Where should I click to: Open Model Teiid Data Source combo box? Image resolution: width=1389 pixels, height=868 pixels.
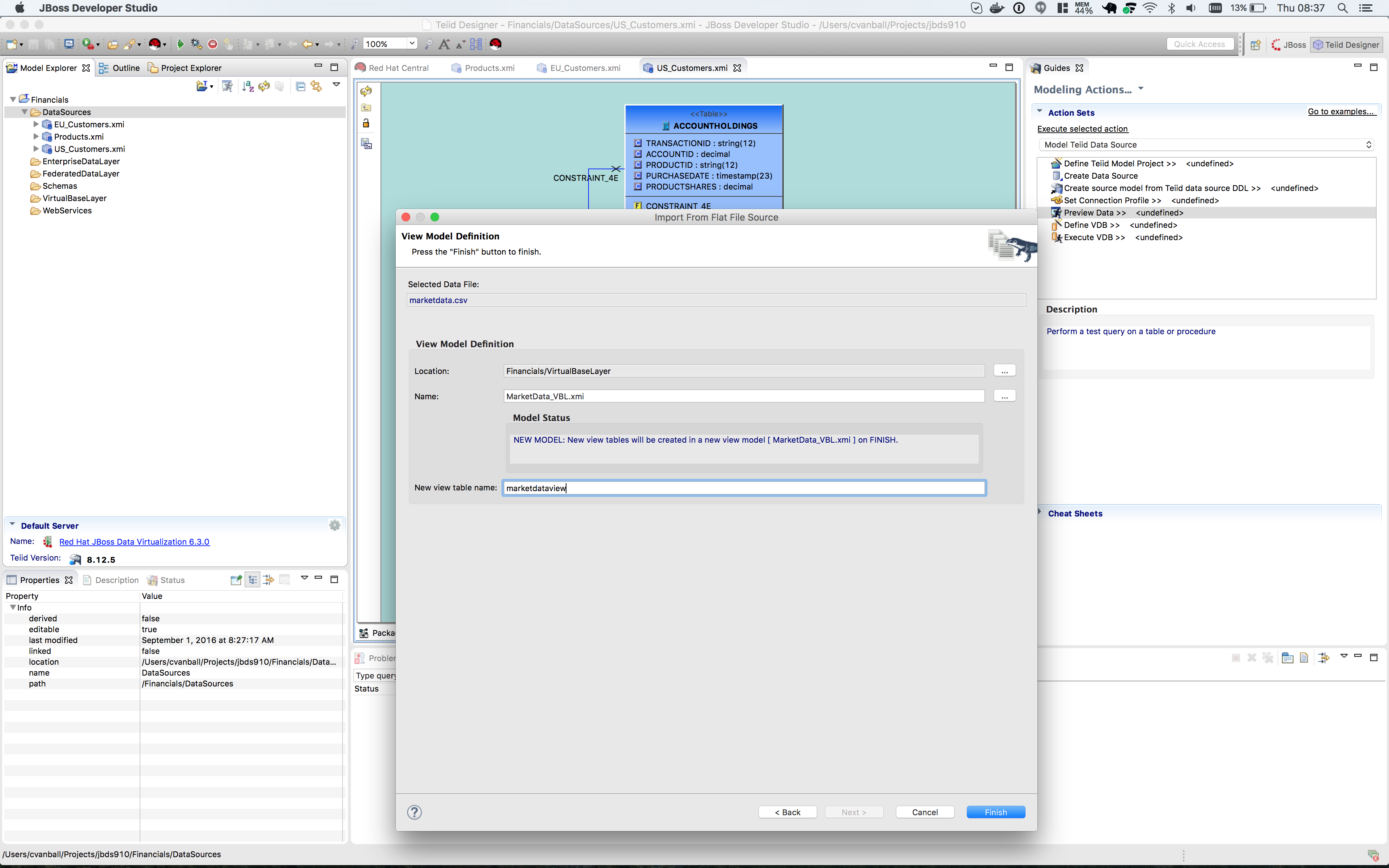click(1205, 145)
